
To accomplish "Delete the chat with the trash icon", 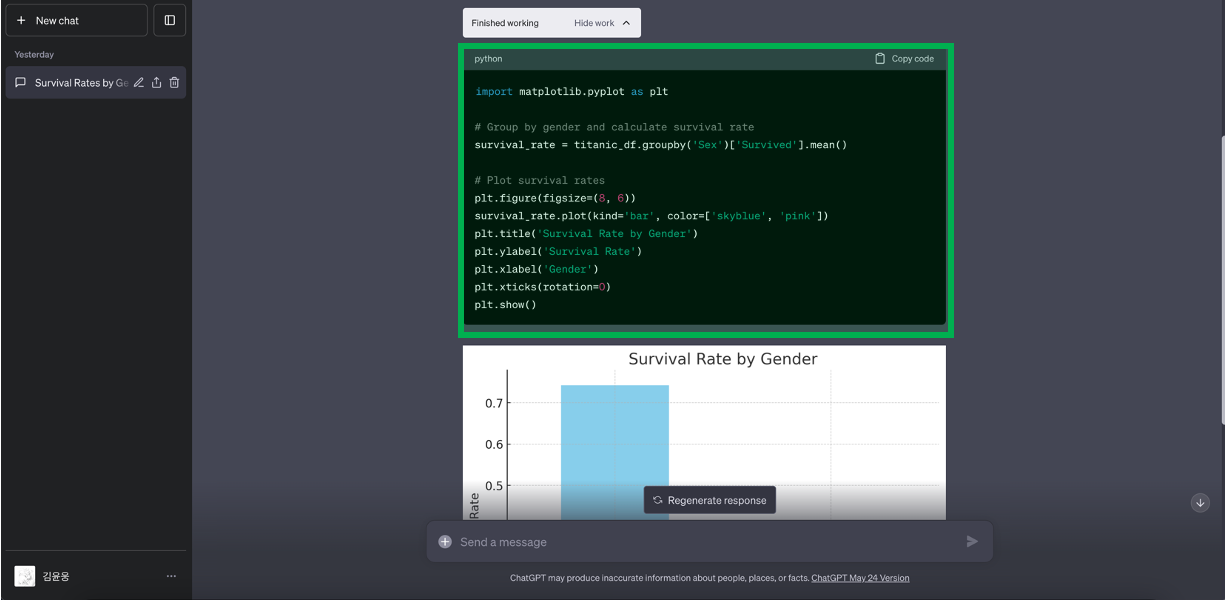I will pos(174,82).
